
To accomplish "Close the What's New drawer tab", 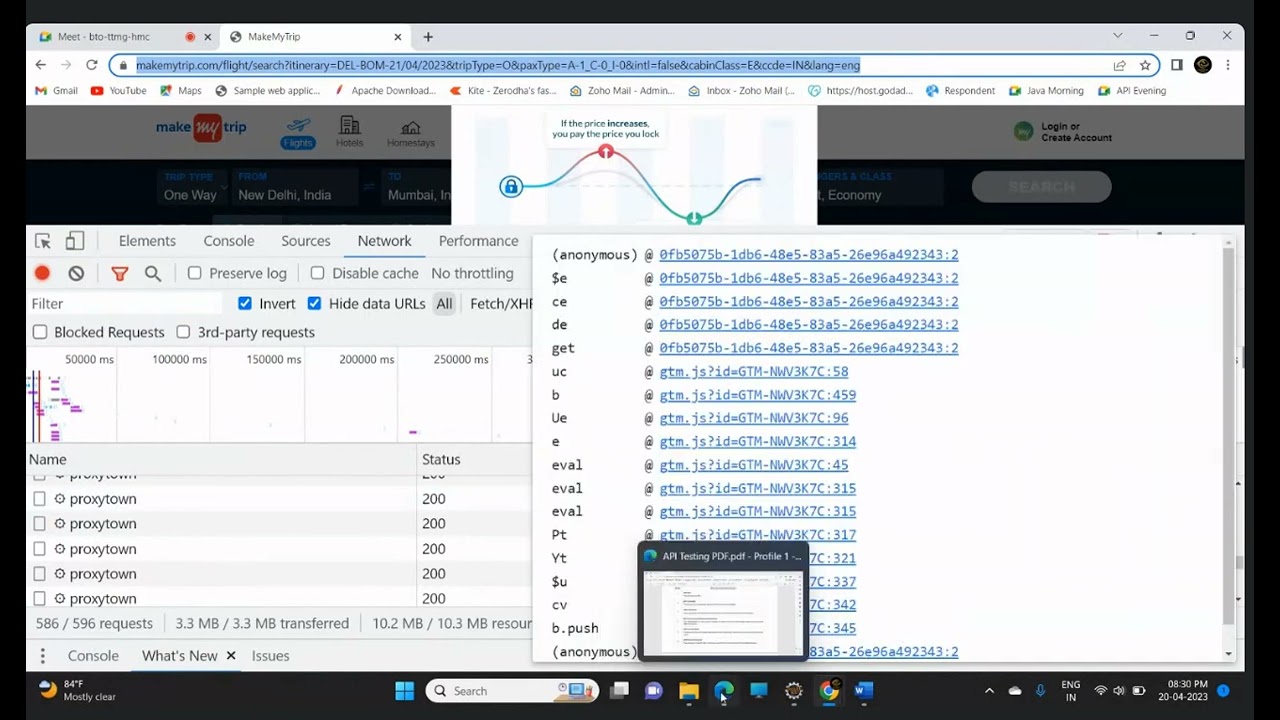I will point(231,656).
